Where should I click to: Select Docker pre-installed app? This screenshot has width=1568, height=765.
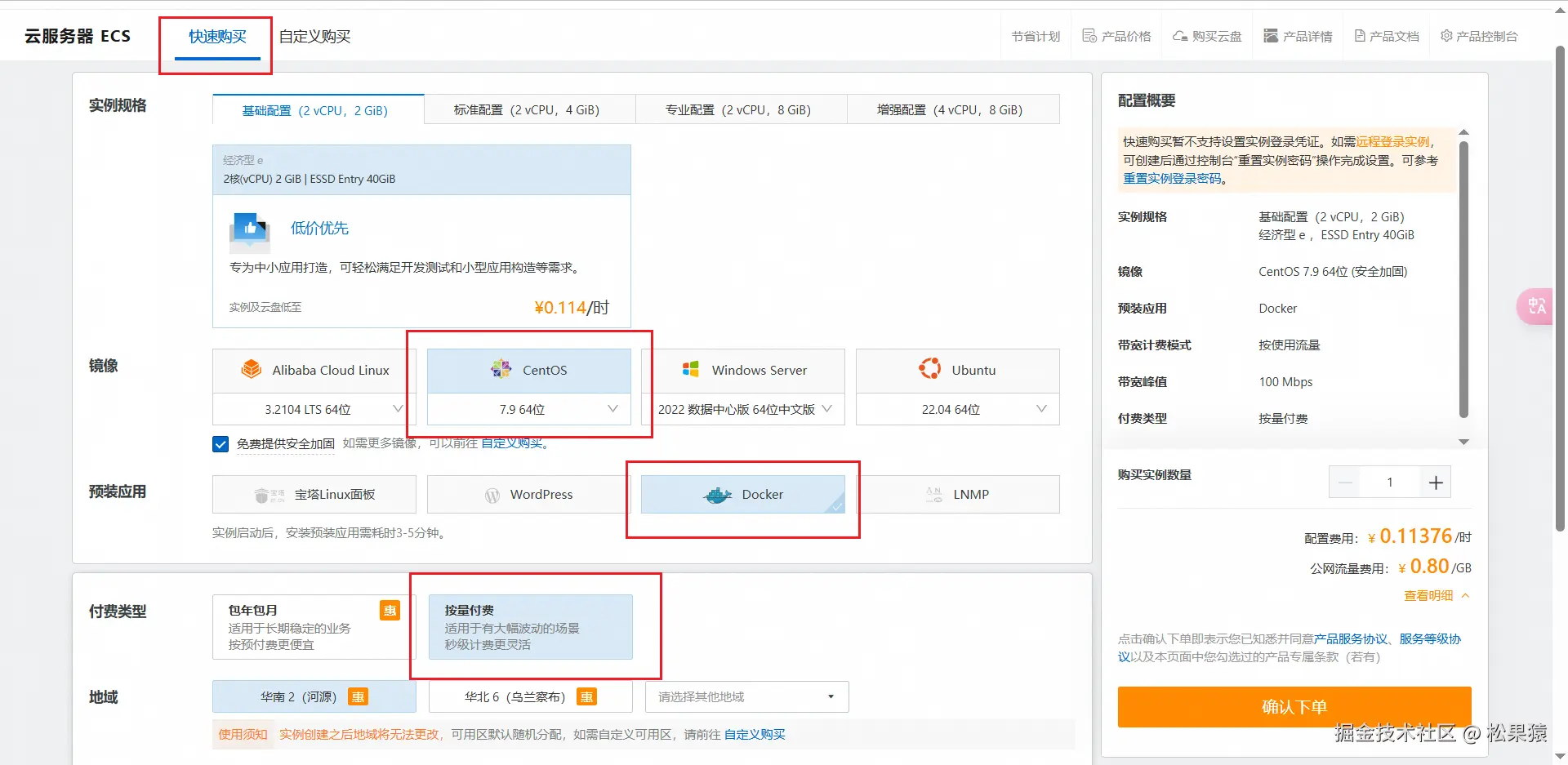click(743, 495)
